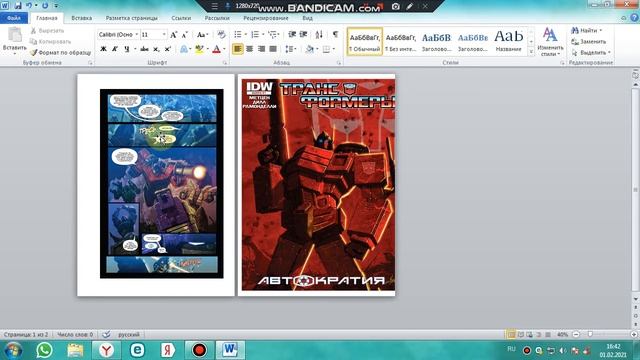
Task: Open the borders dropdown
Action: coord(333,49)
